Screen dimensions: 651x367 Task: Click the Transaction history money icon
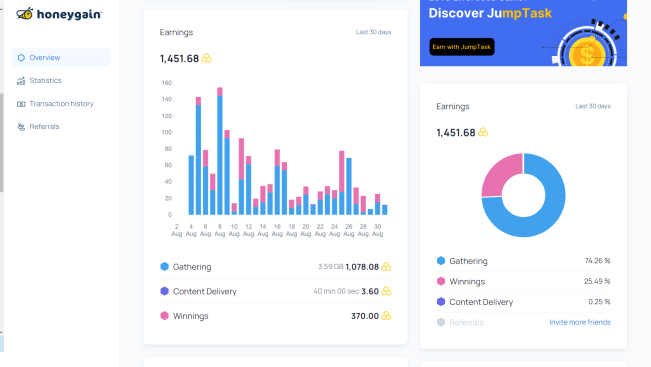point(21,104)
